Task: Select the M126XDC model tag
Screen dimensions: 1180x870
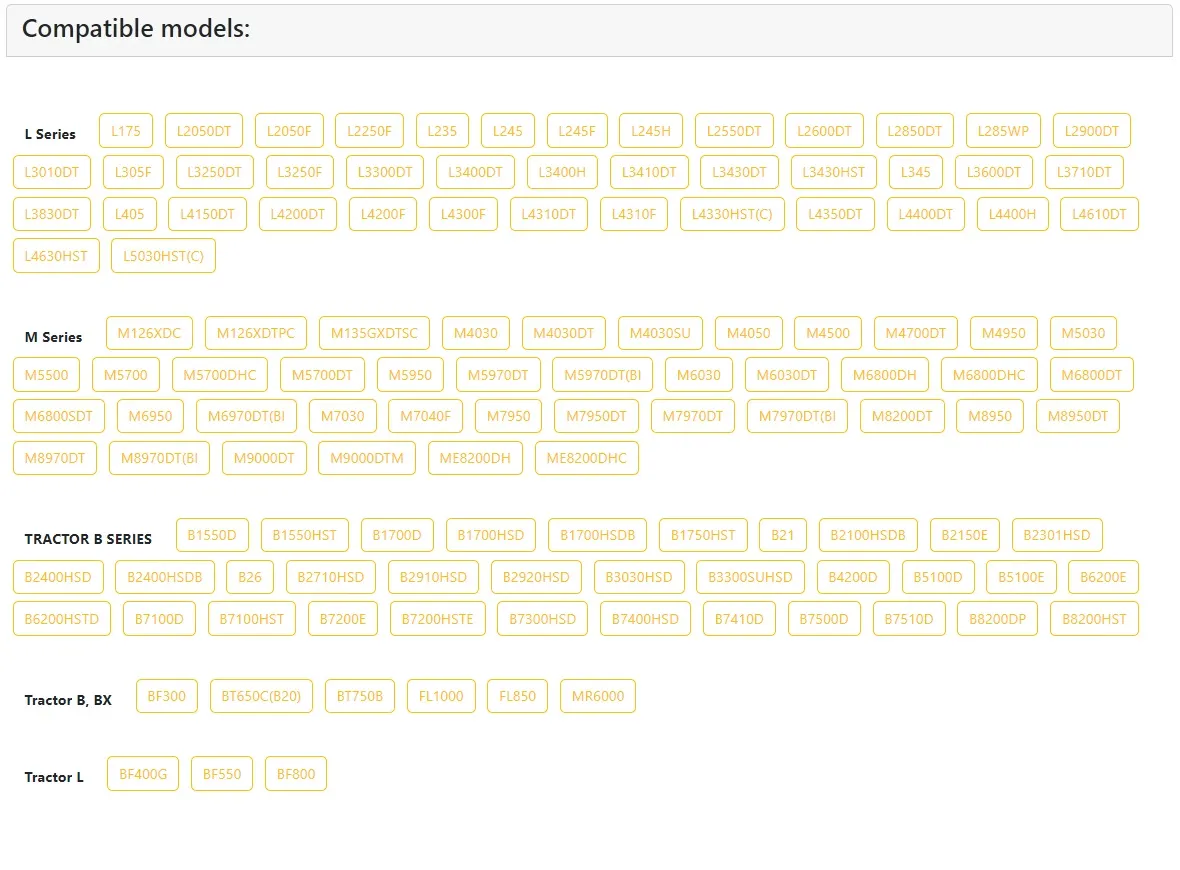Action: [149, 333]
